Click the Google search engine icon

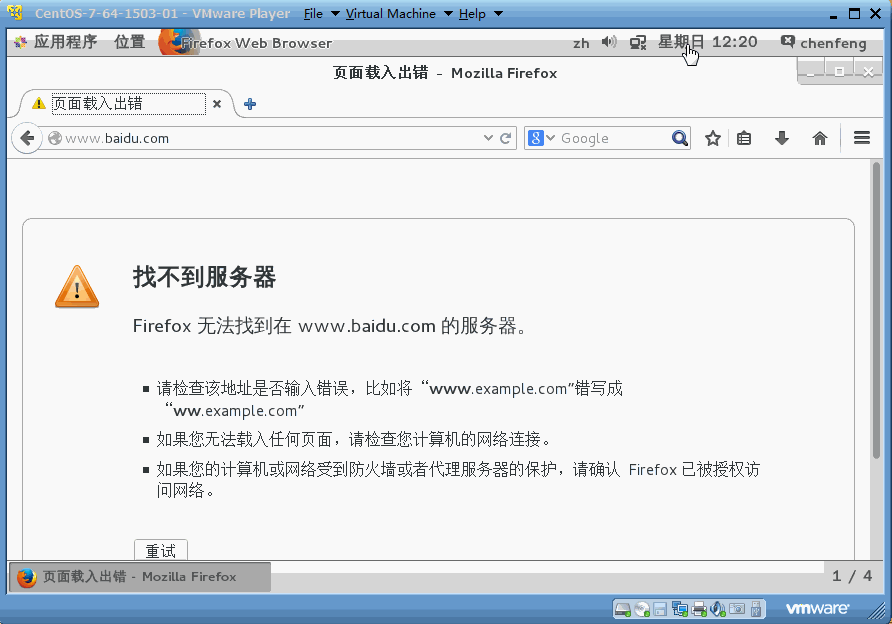pyautogui.click(x=535, y=138)
